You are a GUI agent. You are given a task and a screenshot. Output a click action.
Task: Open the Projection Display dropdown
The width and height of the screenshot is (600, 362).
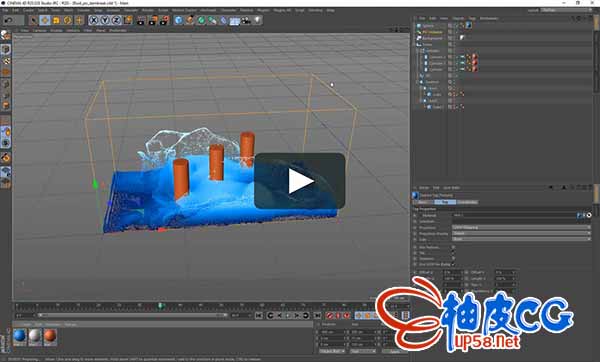click(x=521, y=233)
